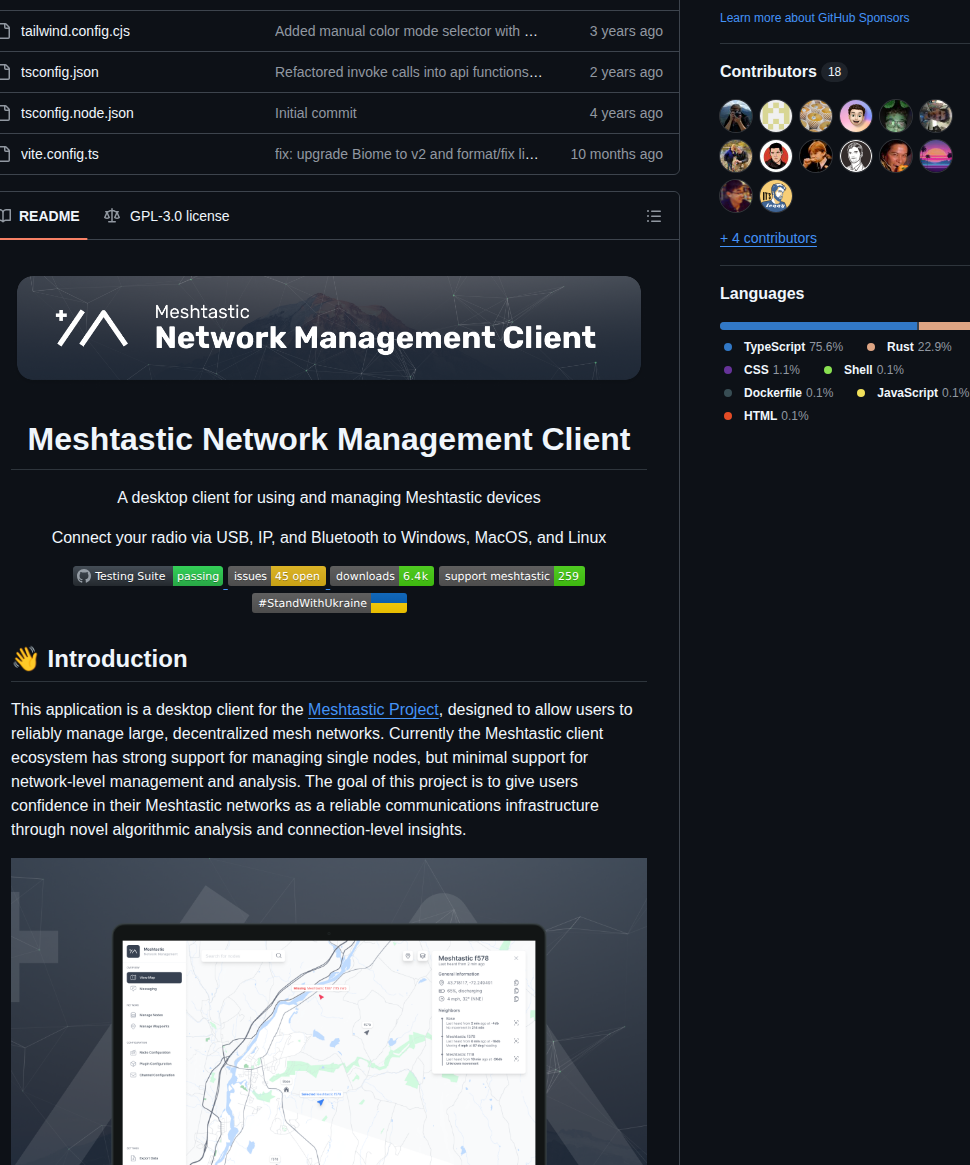Open the tsconfig.node.json file
Viewport: 970px width, 1165px height.
click(x=77, y=113)
